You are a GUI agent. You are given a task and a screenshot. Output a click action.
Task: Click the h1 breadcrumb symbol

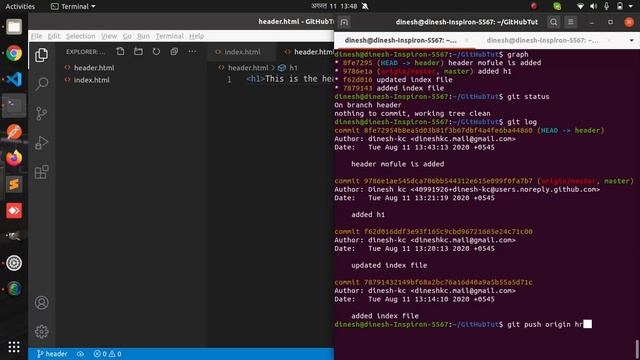[289, 68]
